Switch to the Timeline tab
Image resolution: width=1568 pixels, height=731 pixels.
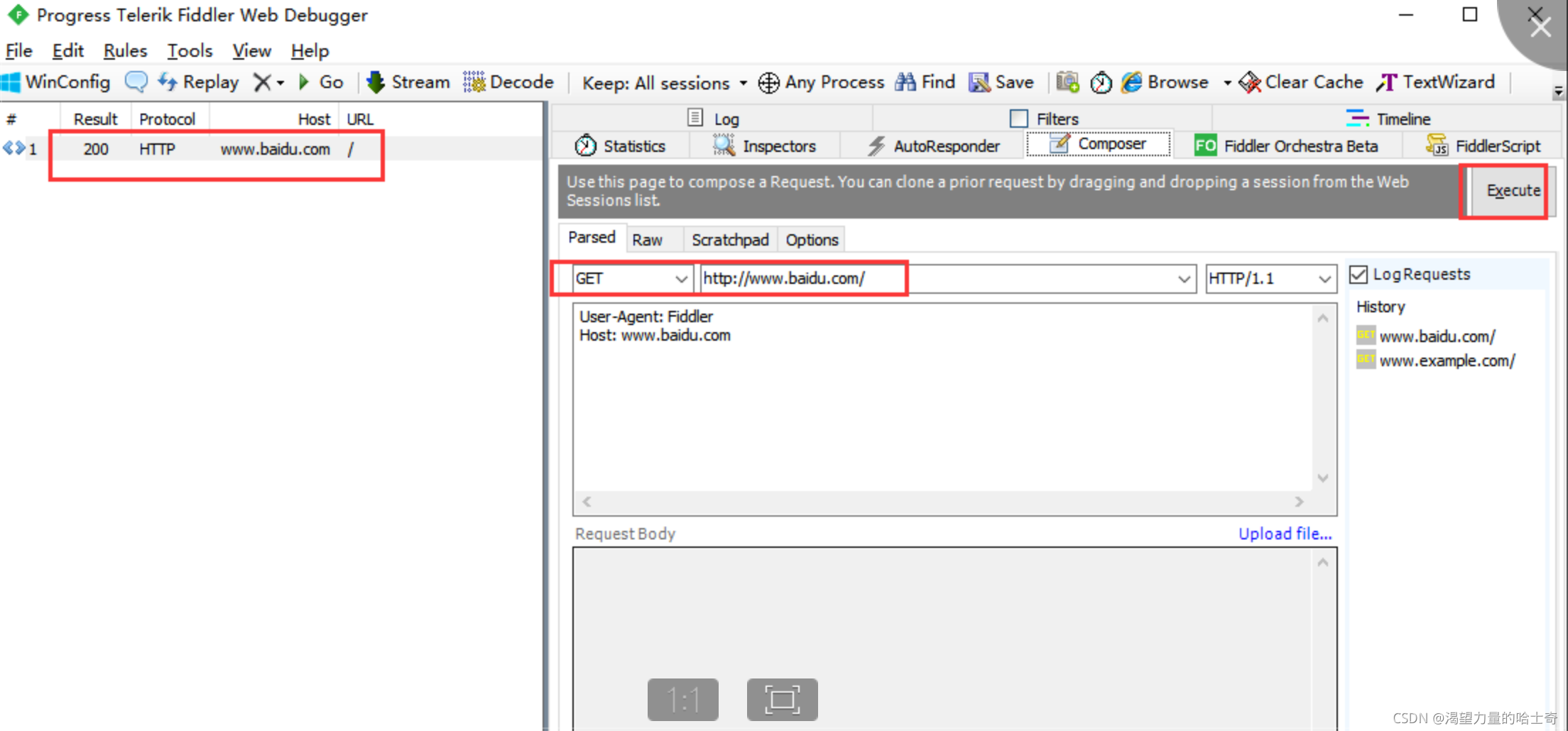click(x=1388, y=118)
